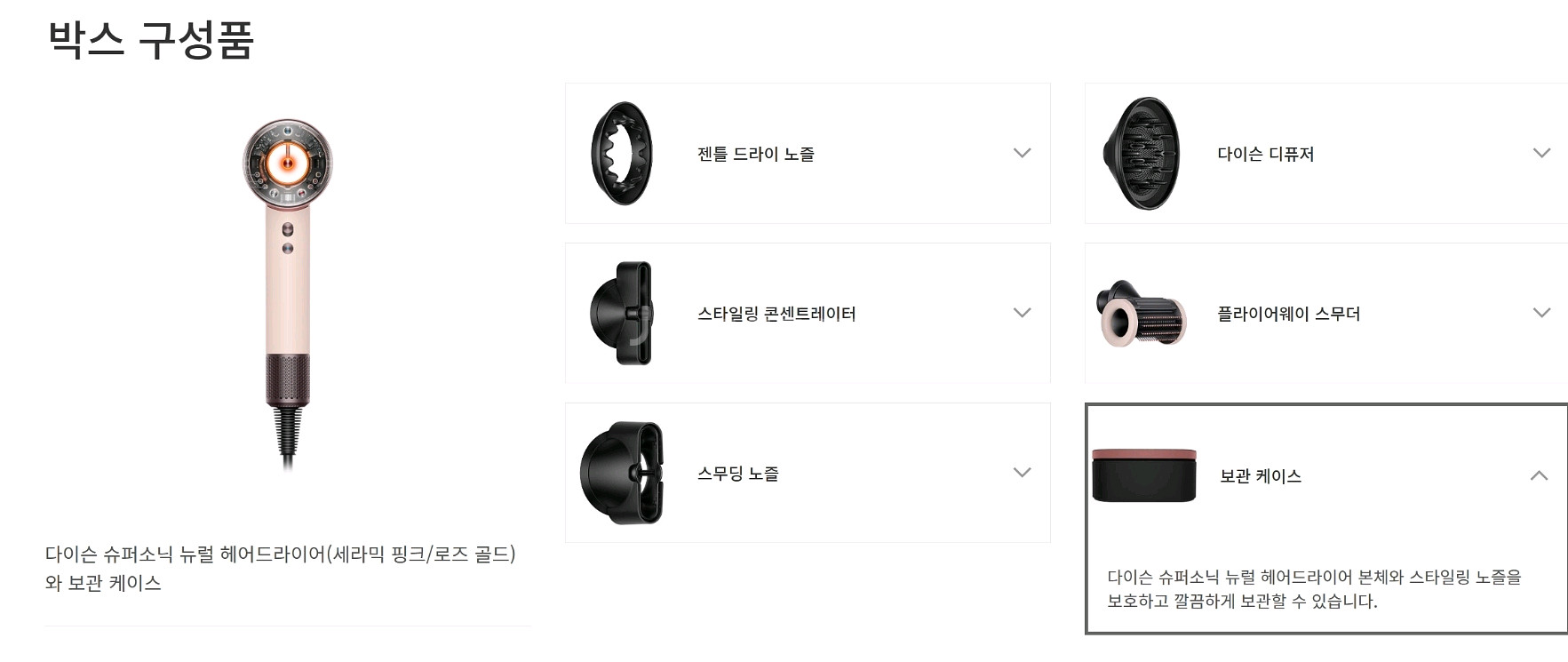Click the storage case image
The height and width of the screenshot is (662, 1568).
tap(1144, 475)
